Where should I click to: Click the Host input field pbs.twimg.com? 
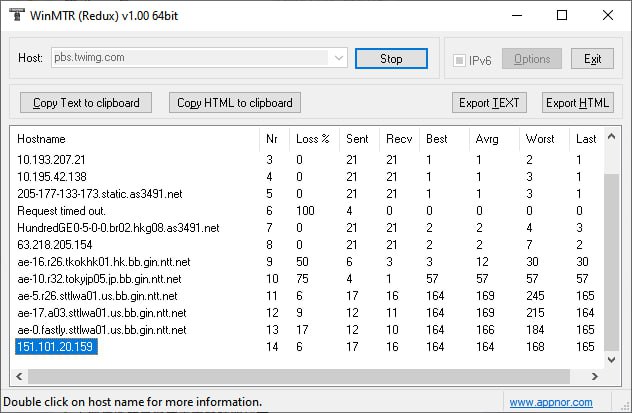coord(190,58)
